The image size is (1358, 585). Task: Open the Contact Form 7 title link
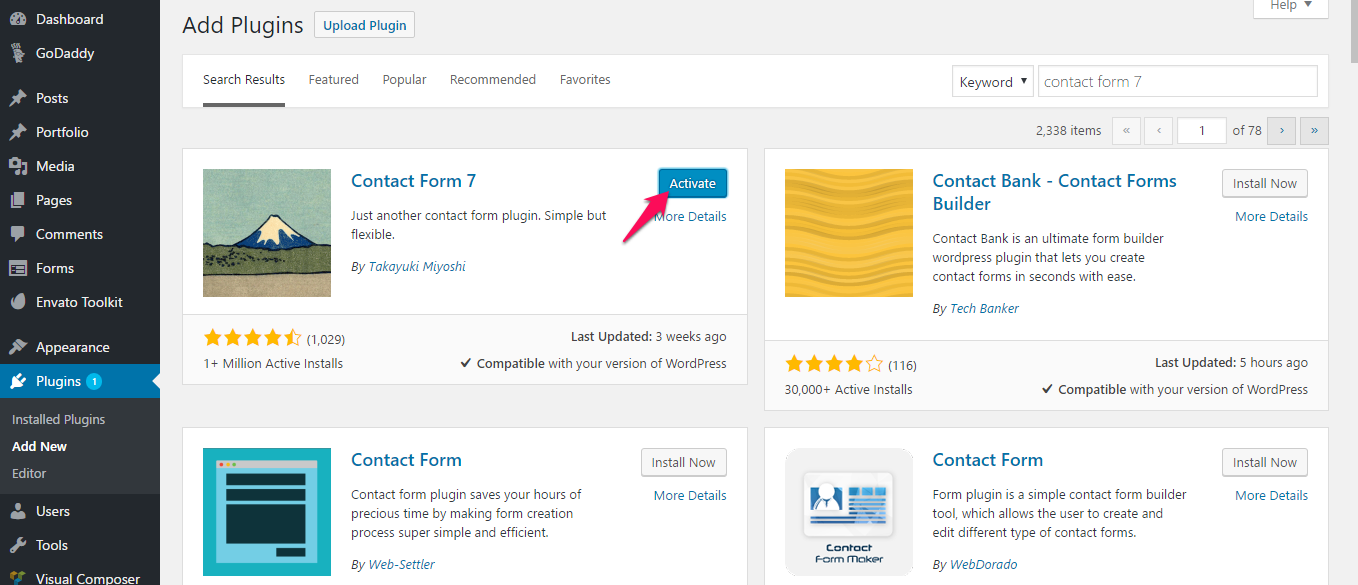pos(413,181)
